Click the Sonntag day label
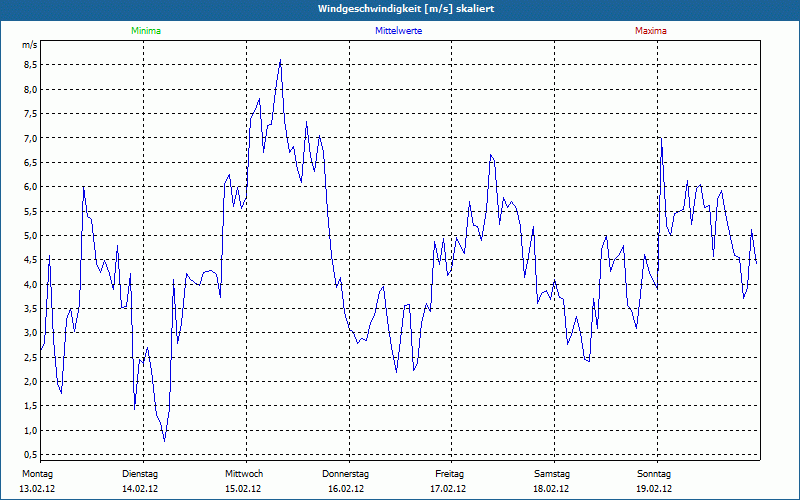The image size is (800, 500). (654, 474)
